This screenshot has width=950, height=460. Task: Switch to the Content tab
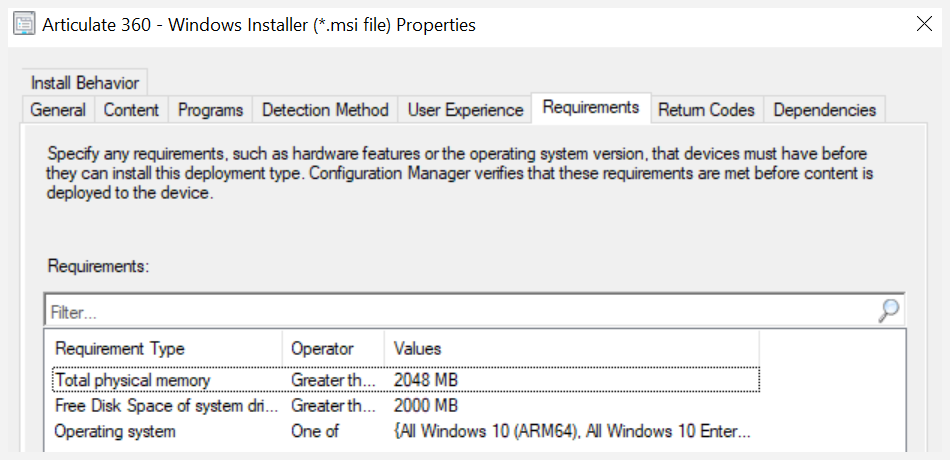[131, 110]
